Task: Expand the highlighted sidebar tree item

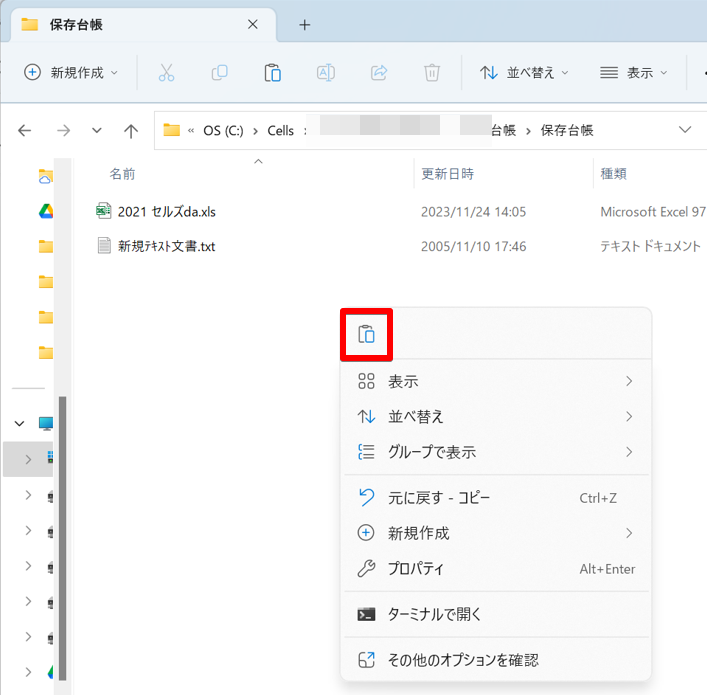Action: coord(28,459)
